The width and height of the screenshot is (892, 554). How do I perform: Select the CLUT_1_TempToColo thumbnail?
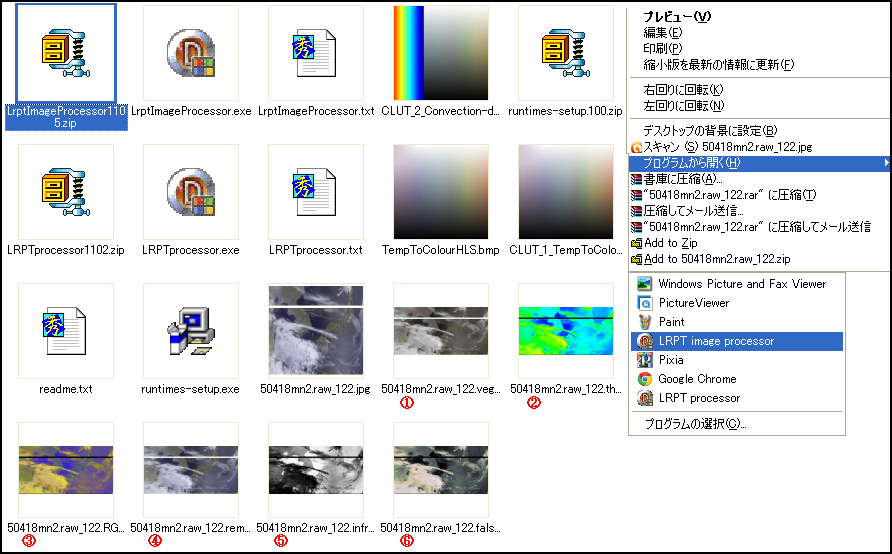pos(566,192)
